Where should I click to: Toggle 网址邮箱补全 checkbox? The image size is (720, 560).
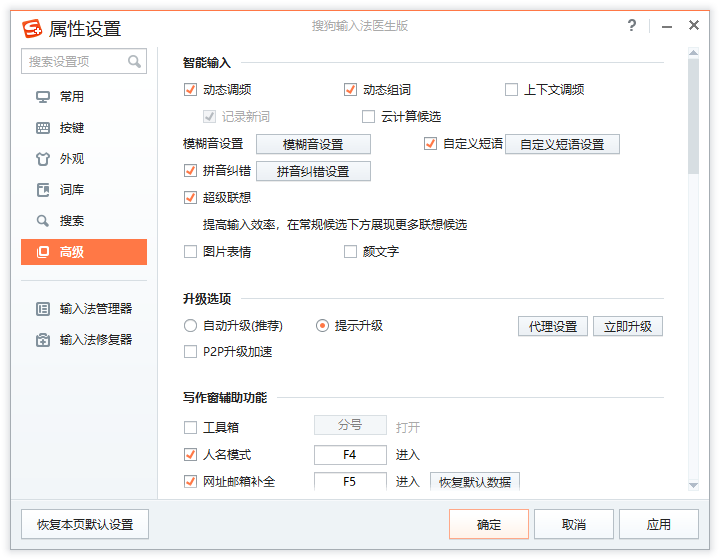point(190,482)
